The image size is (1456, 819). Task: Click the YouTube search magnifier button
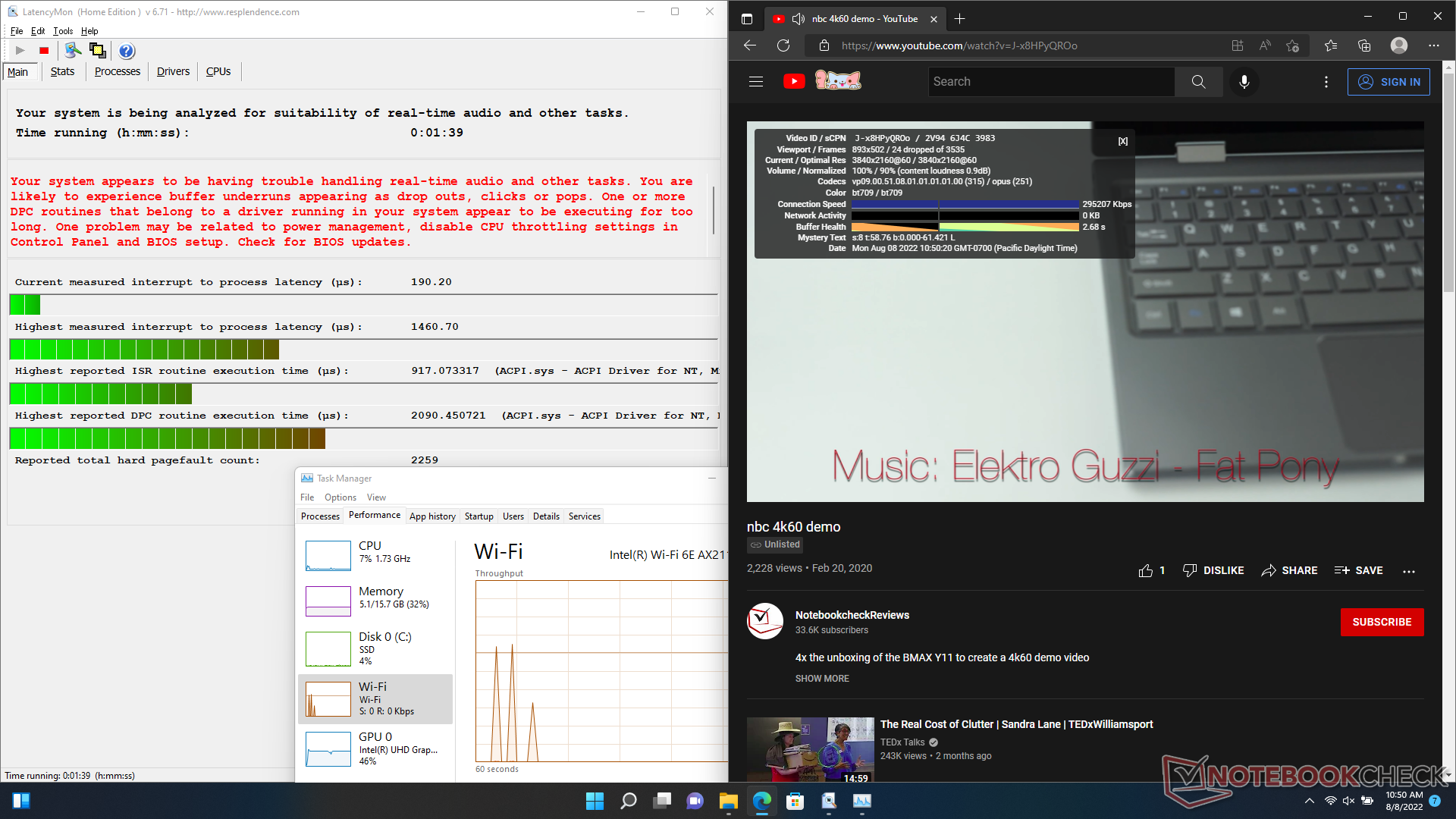coord(1198,81)
